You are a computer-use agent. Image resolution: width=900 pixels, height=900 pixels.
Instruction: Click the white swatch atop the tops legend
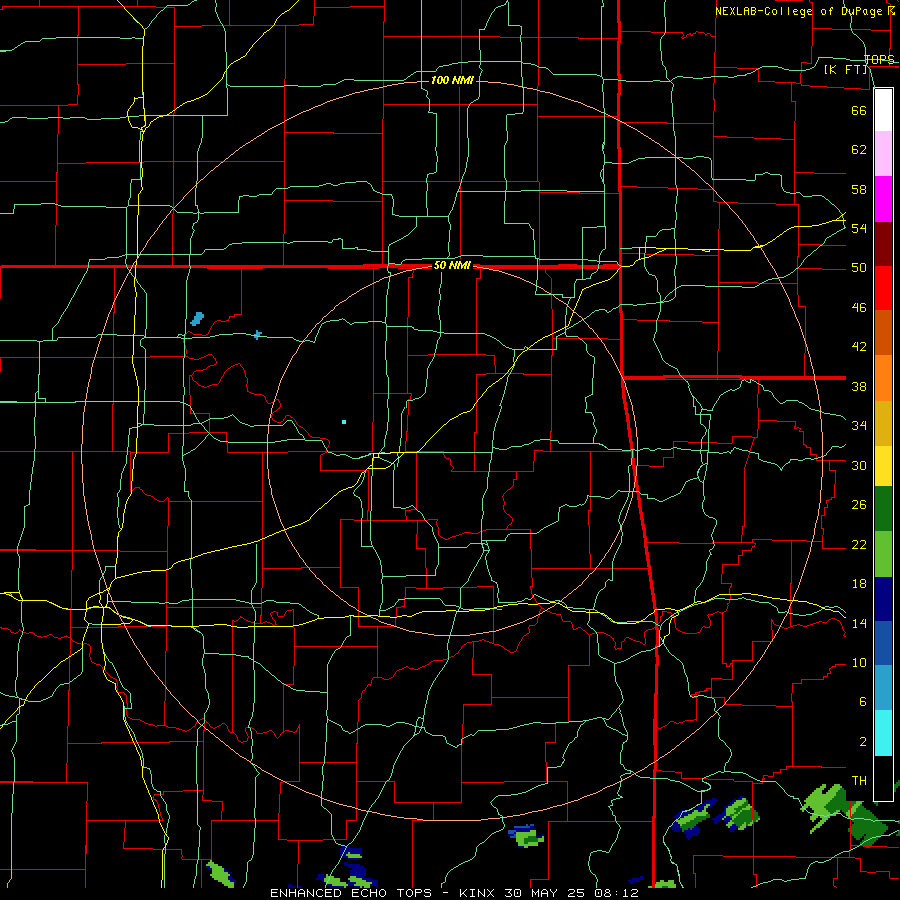click(x=883, y=110)
